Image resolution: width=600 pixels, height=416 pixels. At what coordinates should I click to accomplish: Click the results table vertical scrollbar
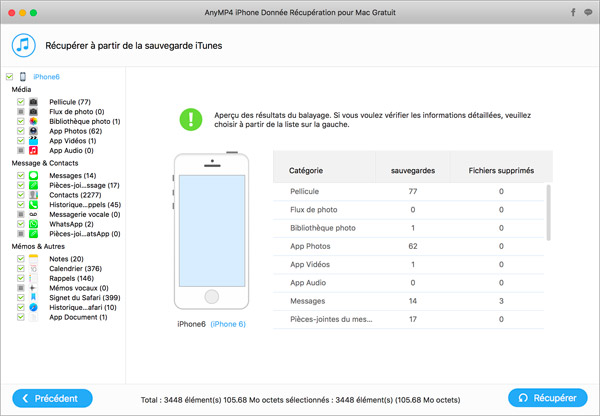click(x=549, y=213)
